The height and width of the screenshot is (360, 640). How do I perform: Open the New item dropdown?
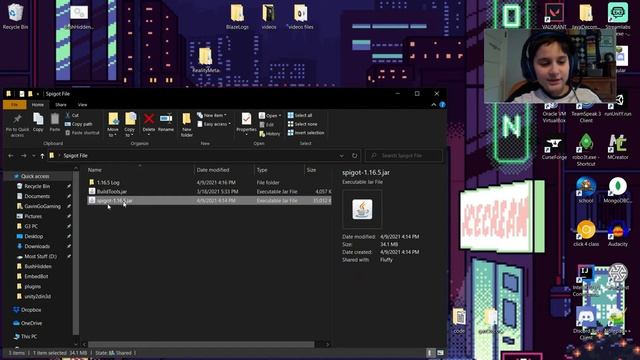211,116
